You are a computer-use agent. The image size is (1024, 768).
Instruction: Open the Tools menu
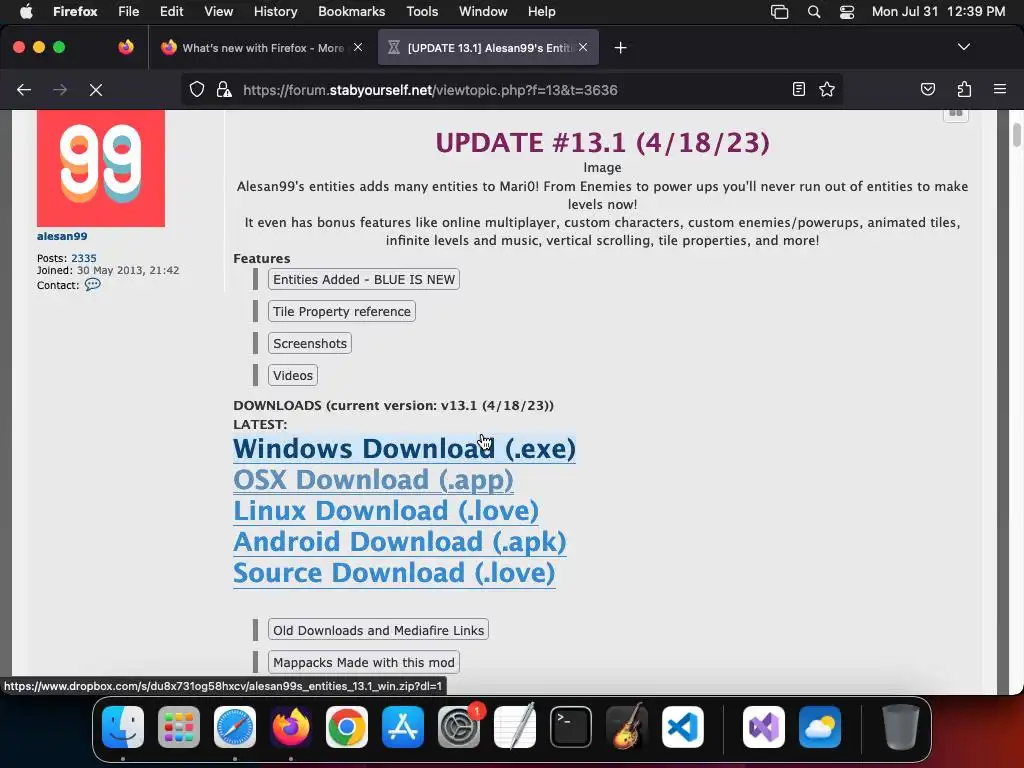422,12
